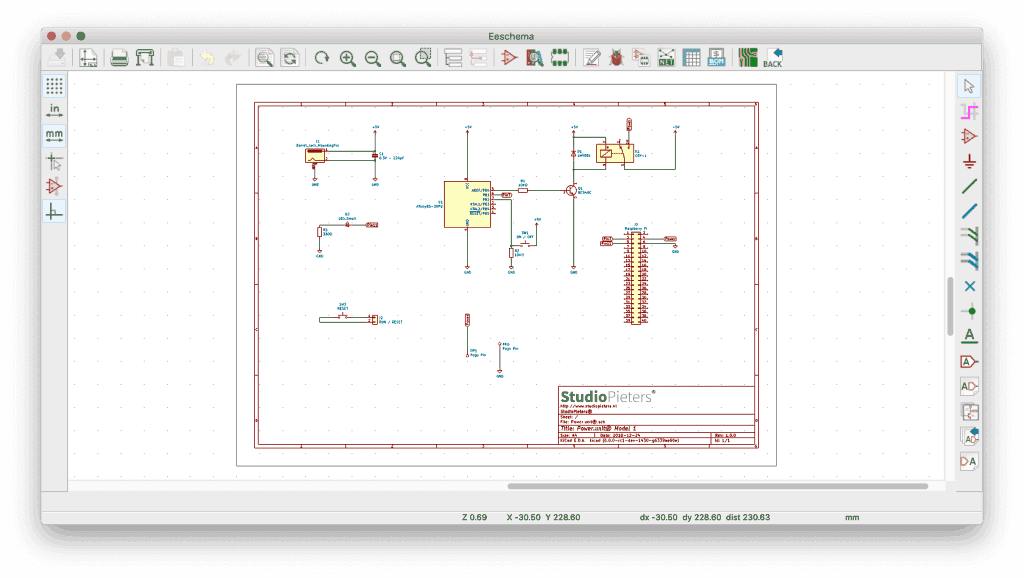Select the Place hierarchical label tool
The height and width of the screenshot is (579, 1024).
click(969, 386)
